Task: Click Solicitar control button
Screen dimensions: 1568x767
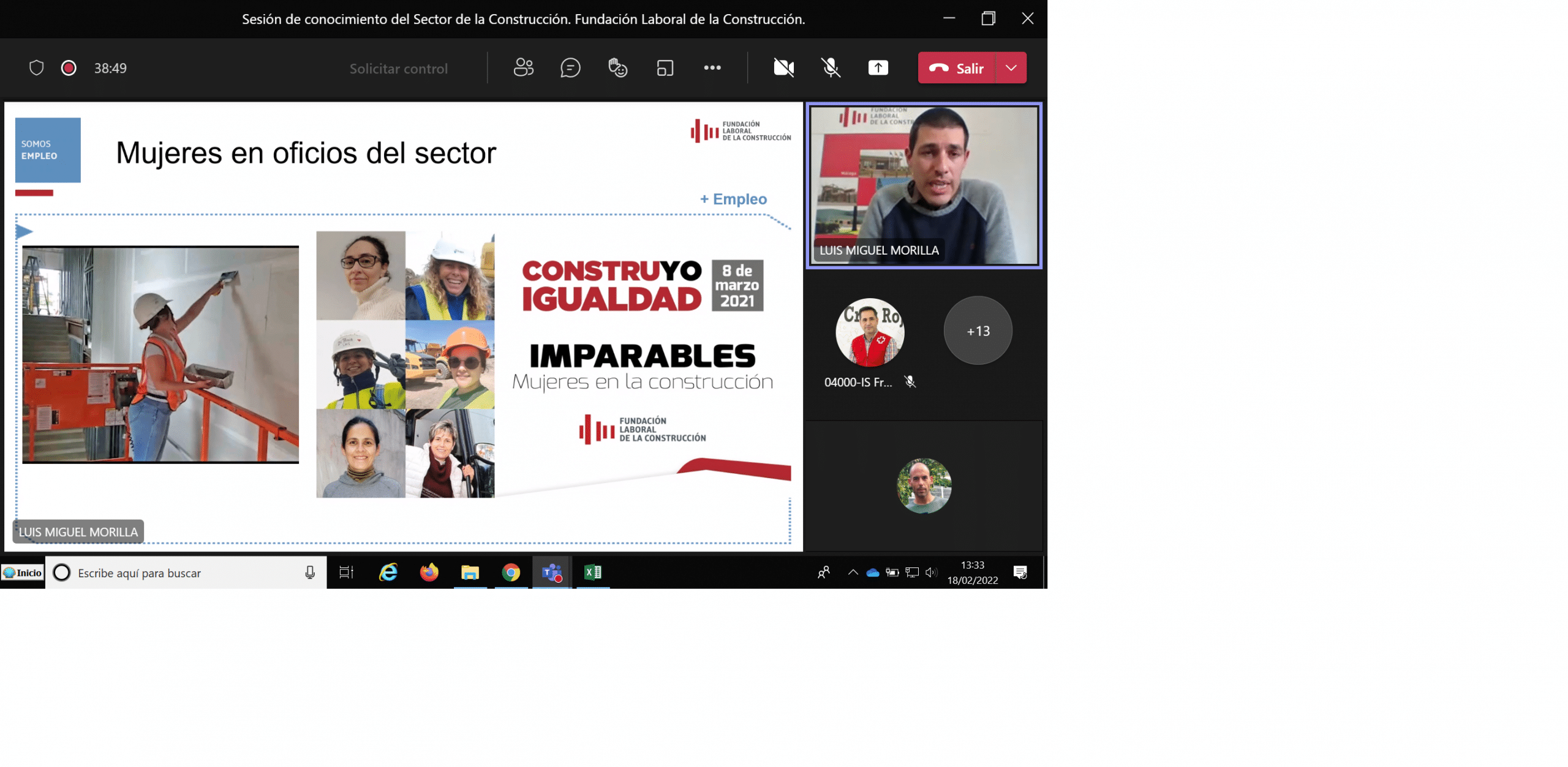Action: pos(398,69)
